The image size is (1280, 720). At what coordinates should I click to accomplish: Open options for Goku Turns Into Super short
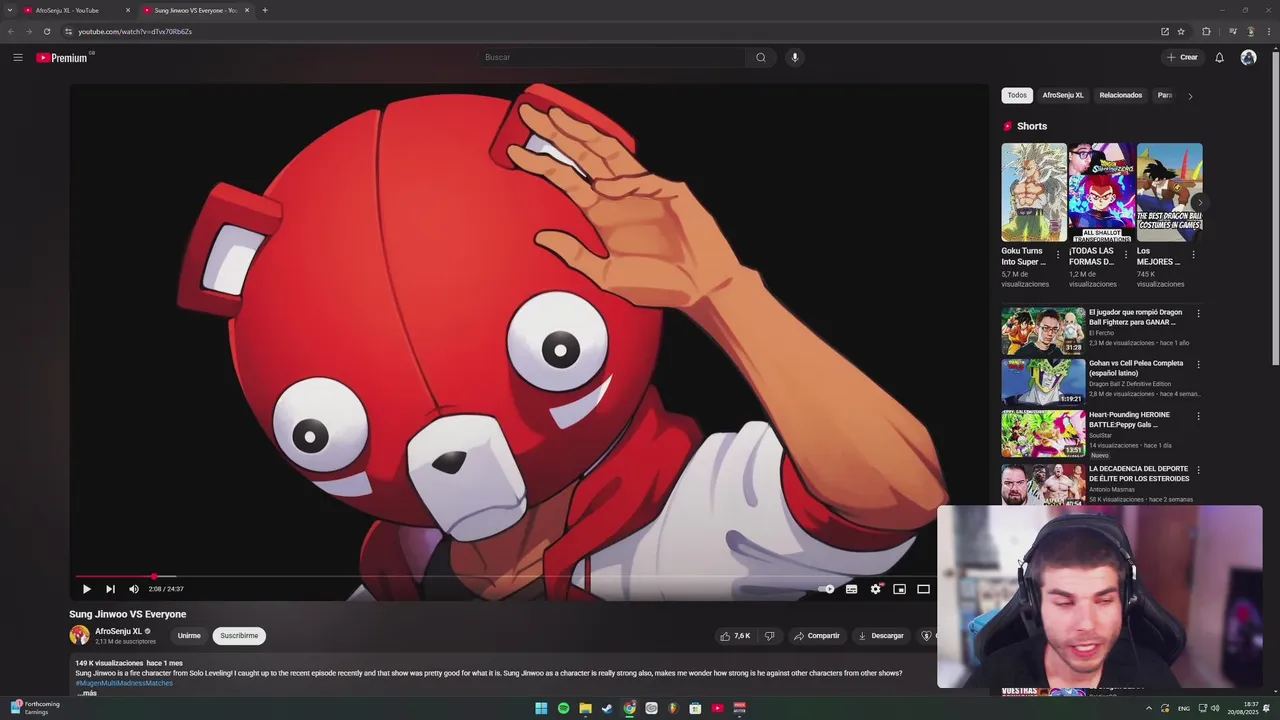point(1058,255)
